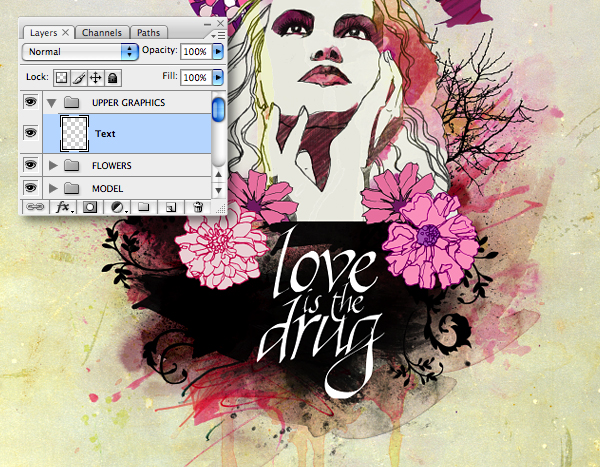
Task: Open the Layers panel options menu
Action: [218, 36]
